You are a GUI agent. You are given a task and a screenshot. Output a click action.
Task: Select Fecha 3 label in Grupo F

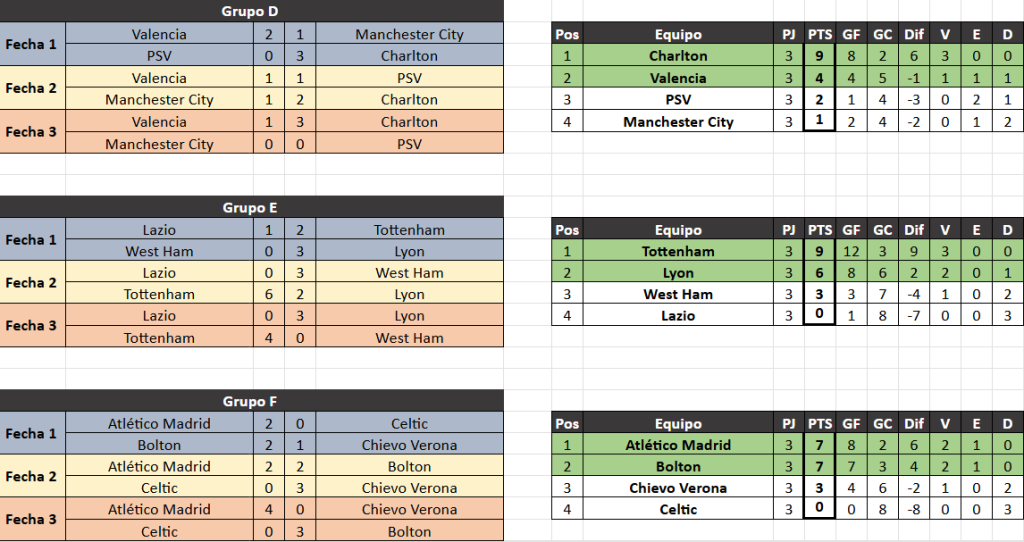(32, 520)
